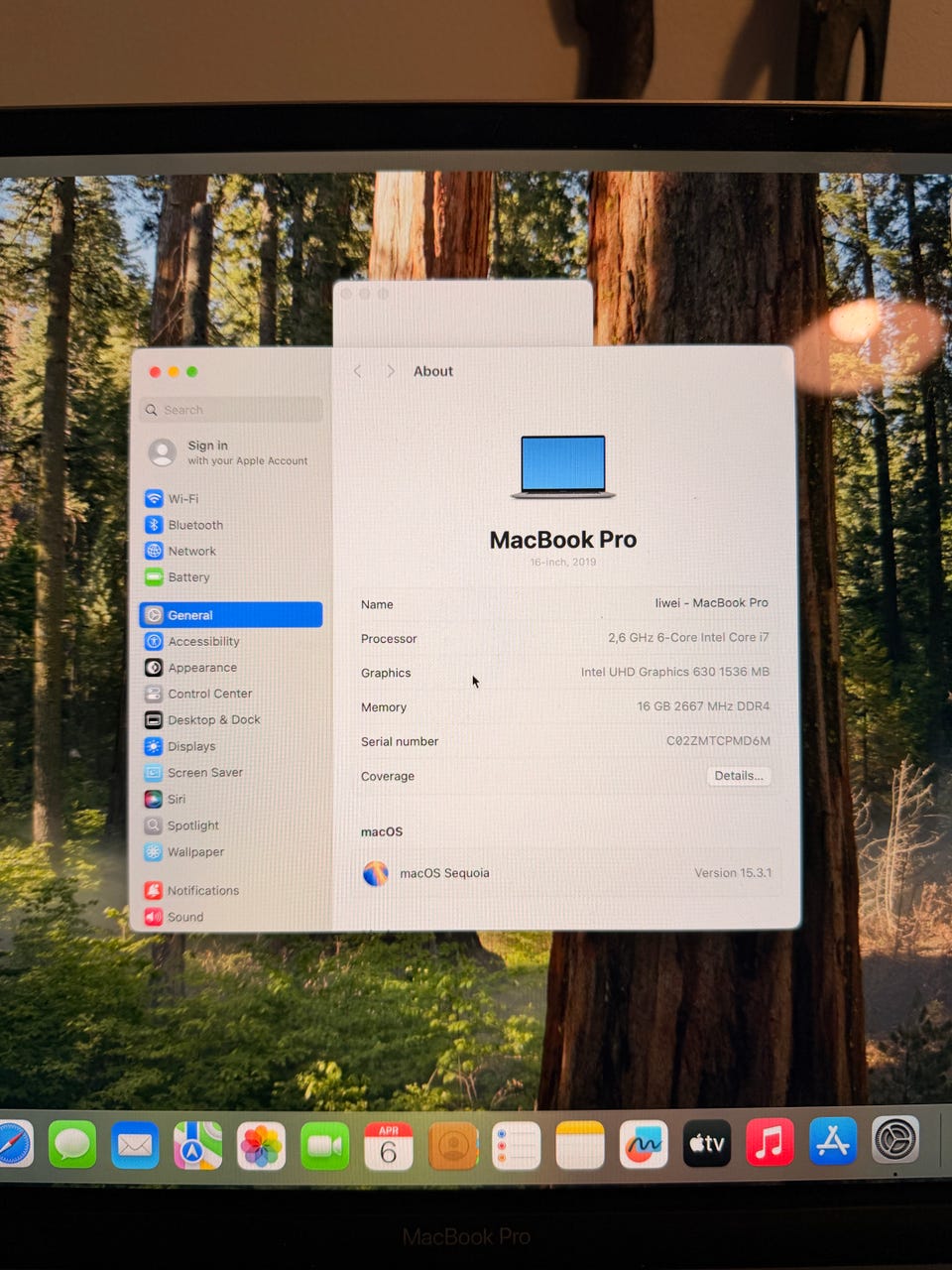This screenshot has height=1270, width=952.
Task: Open Siri settings
Action: pyautogui.click(x=230, y=799)
